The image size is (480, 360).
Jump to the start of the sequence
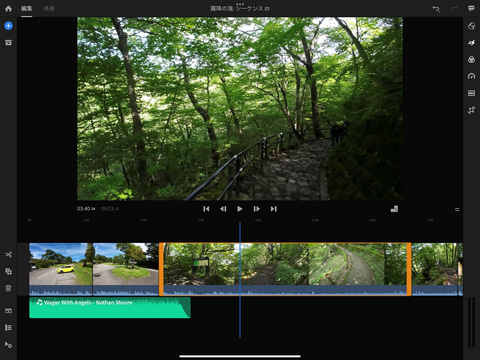click(206, 209)
